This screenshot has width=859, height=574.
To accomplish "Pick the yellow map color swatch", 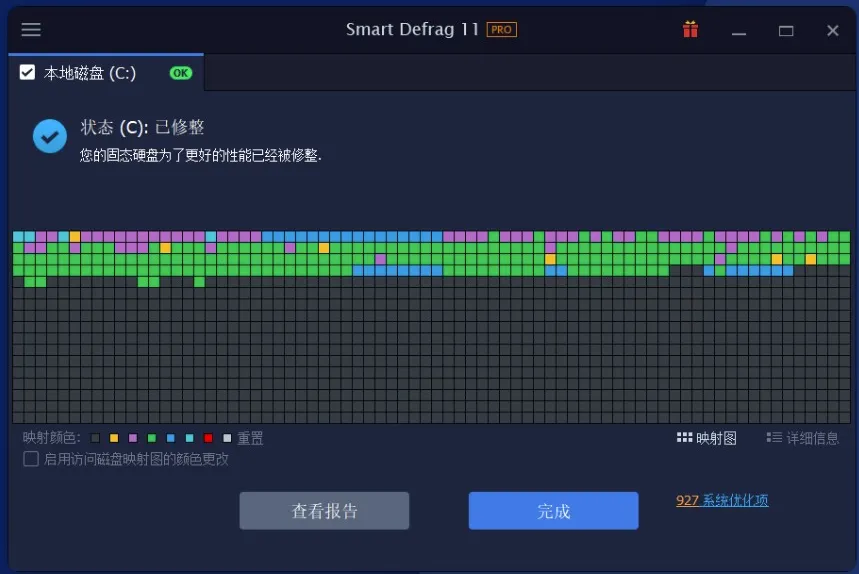I will 114,438.
